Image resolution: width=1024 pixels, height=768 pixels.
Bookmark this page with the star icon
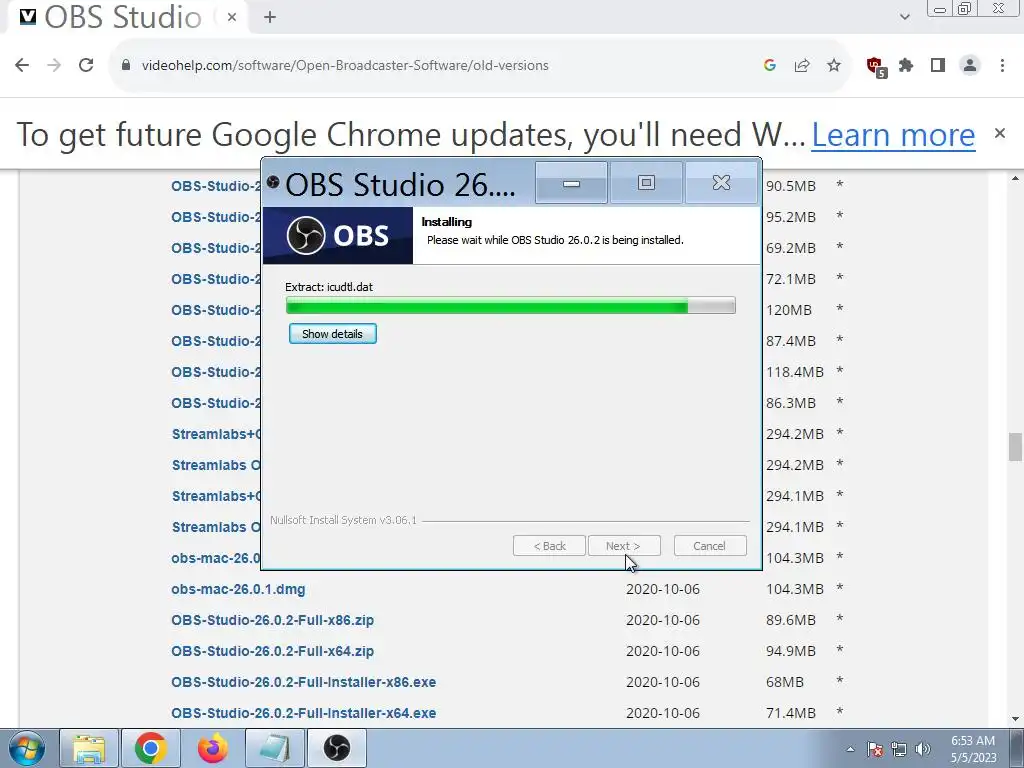[834, 65]
